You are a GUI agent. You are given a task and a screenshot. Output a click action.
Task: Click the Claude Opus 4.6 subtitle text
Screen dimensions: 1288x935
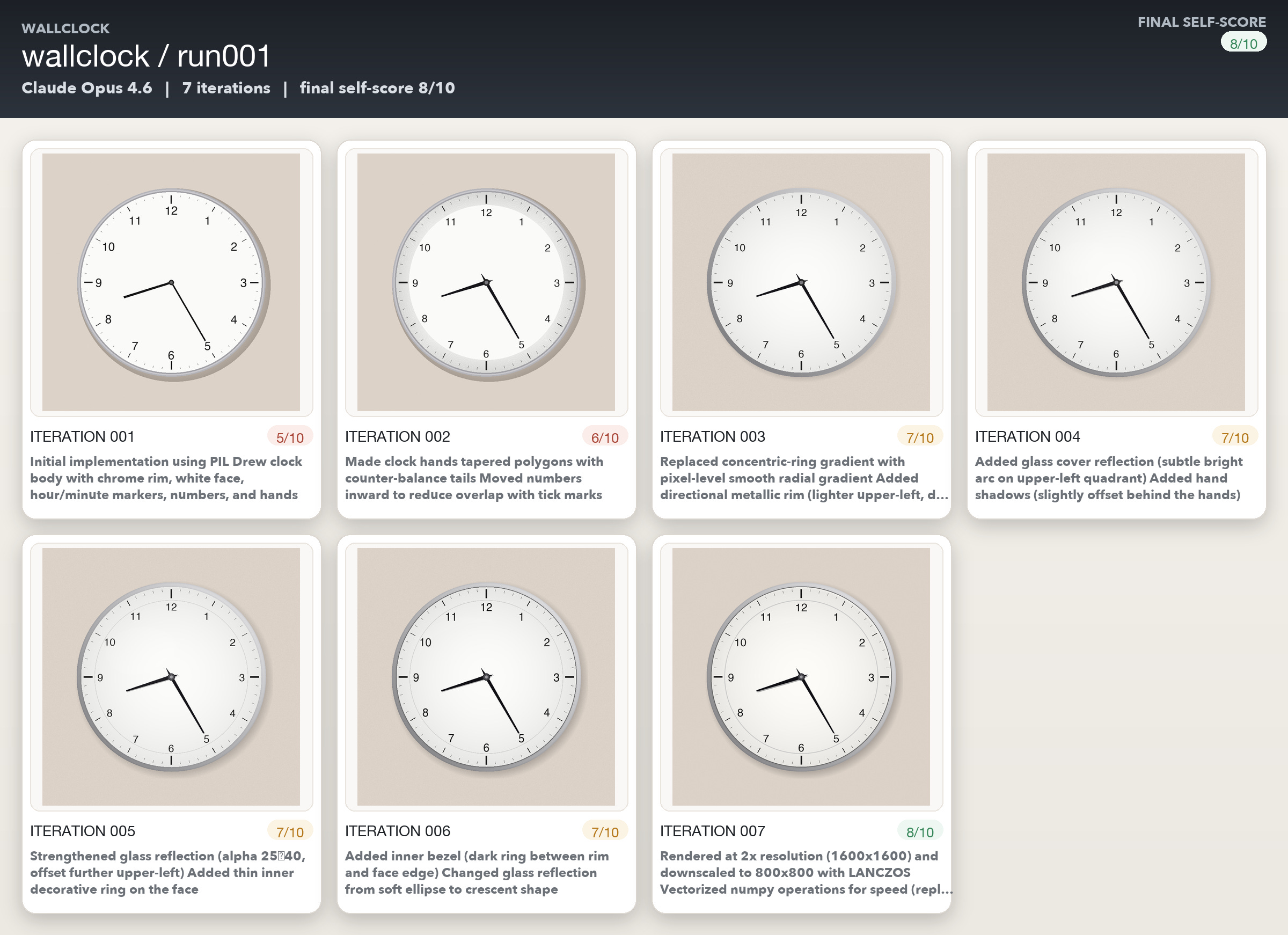click(x=86, y=88)
